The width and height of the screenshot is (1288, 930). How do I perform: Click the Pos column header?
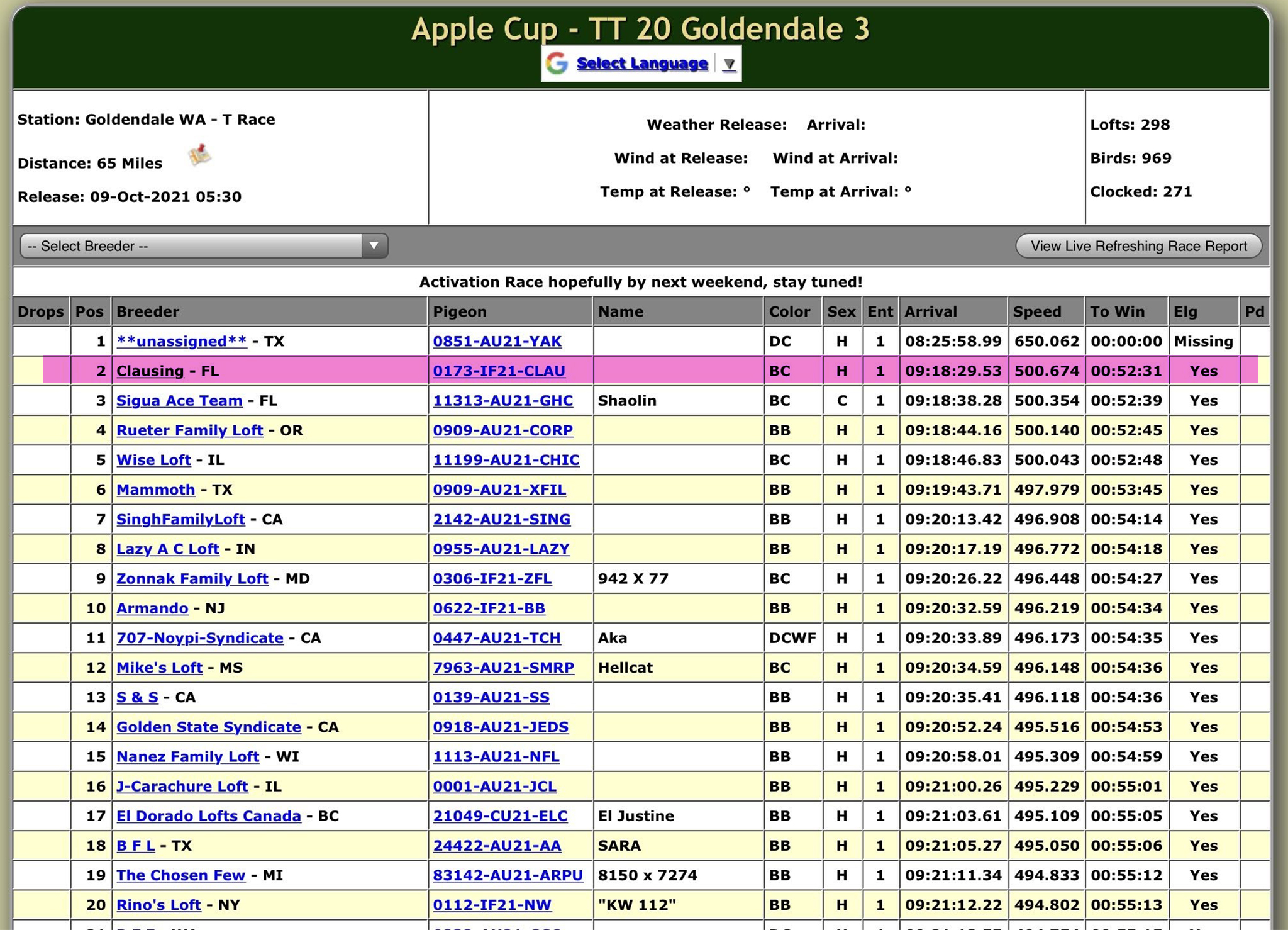(x=89, y=311)
